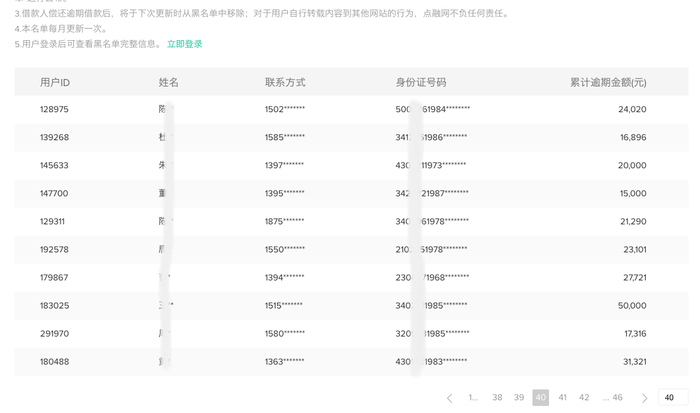Select user ID 179867 cell

[x=54, y=278]
